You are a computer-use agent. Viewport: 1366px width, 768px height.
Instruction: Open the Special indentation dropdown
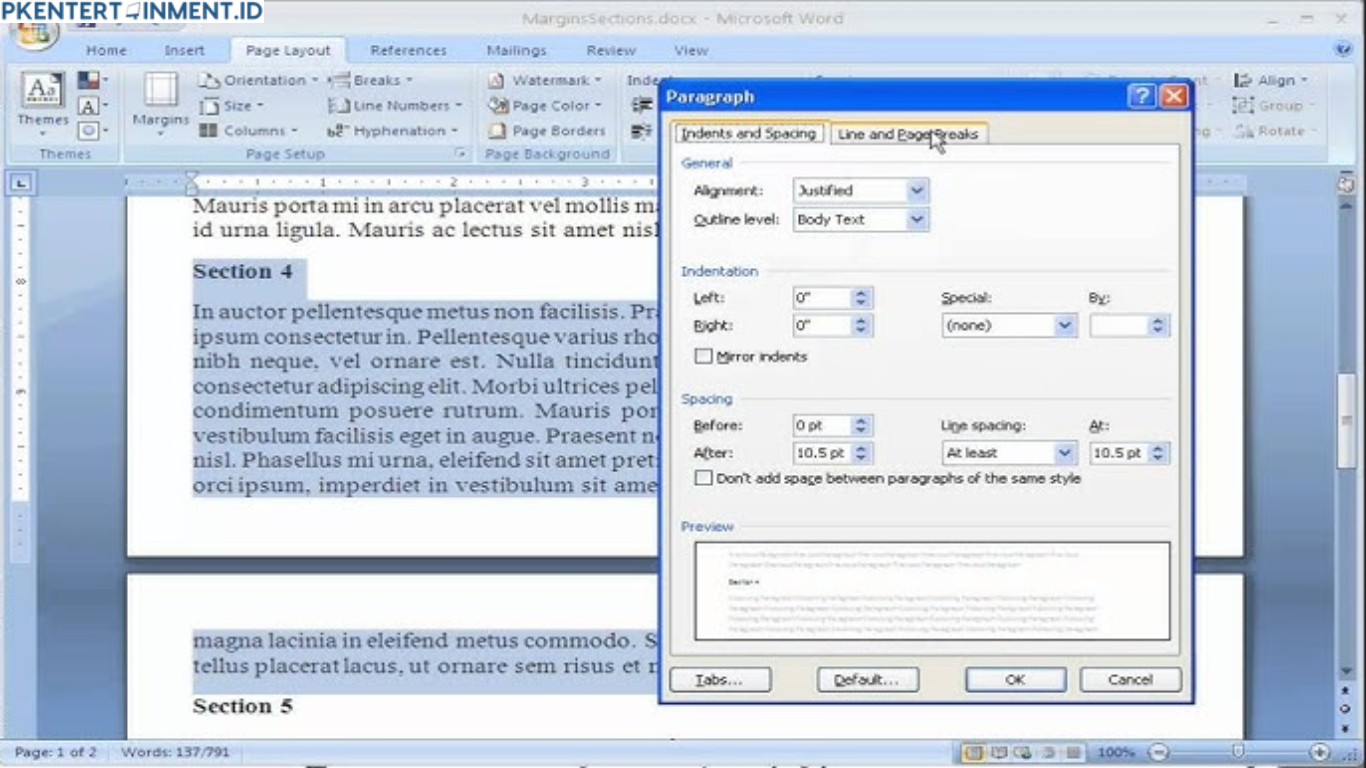click(x=1065, y=324)
